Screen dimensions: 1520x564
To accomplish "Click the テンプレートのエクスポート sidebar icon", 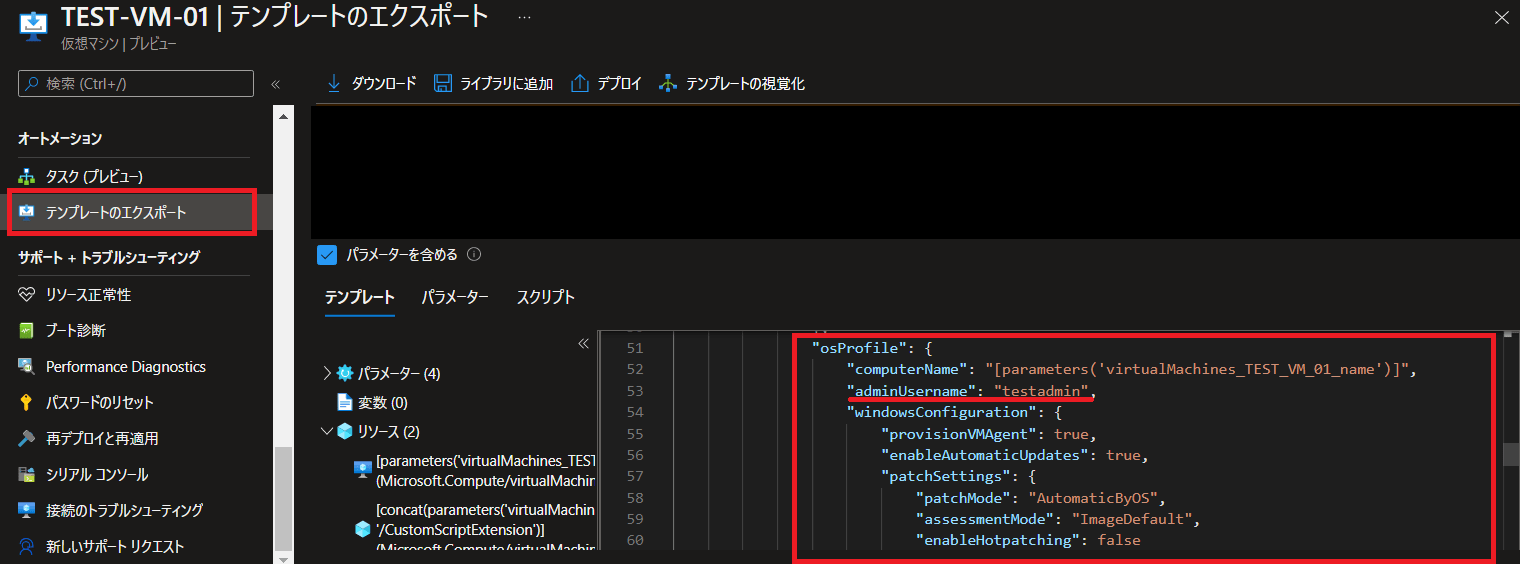I will coord(27,213).
